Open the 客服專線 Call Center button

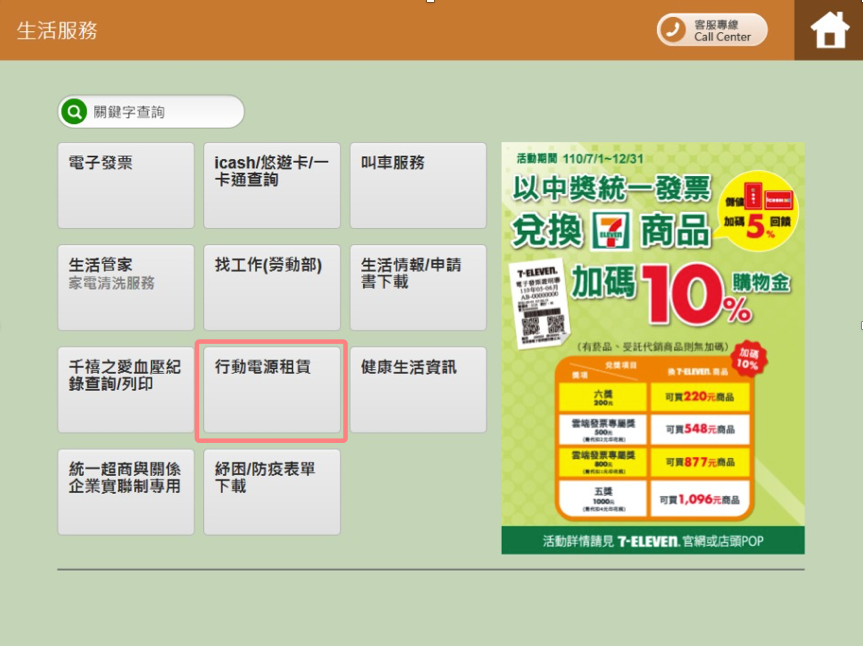(712, 30)
